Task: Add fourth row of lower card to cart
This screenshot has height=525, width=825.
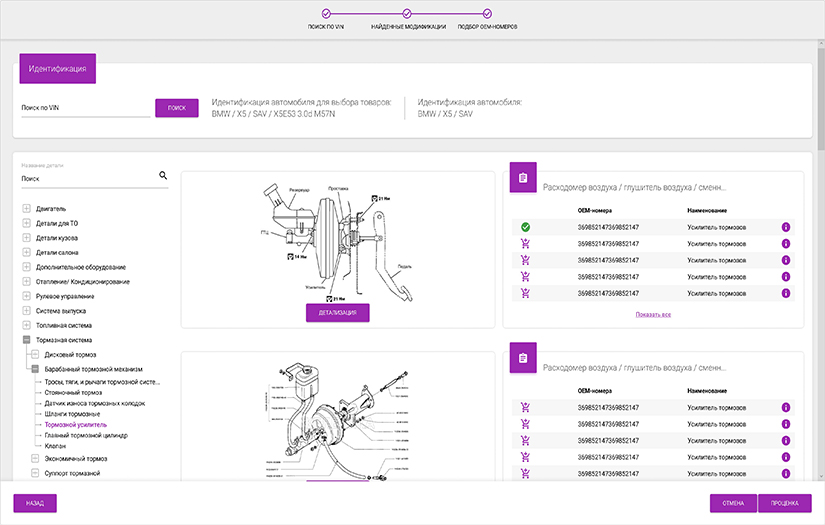Action: (525, 457)
